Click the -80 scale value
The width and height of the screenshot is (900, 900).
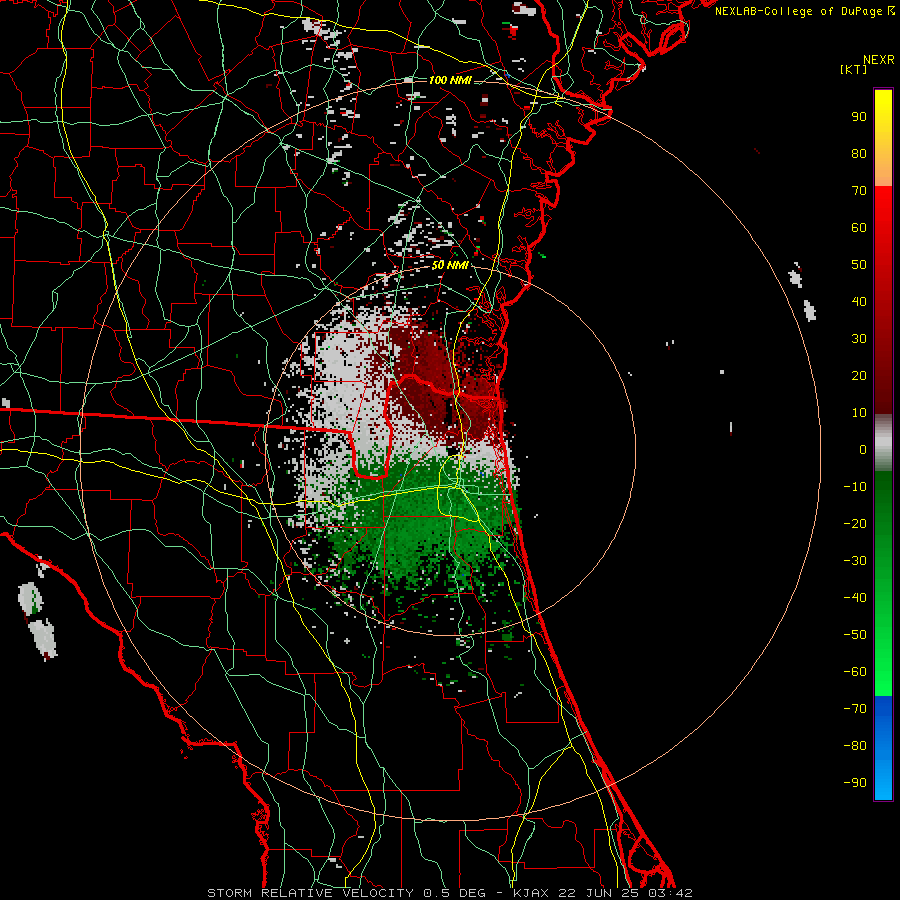click(x=855, y=746)
